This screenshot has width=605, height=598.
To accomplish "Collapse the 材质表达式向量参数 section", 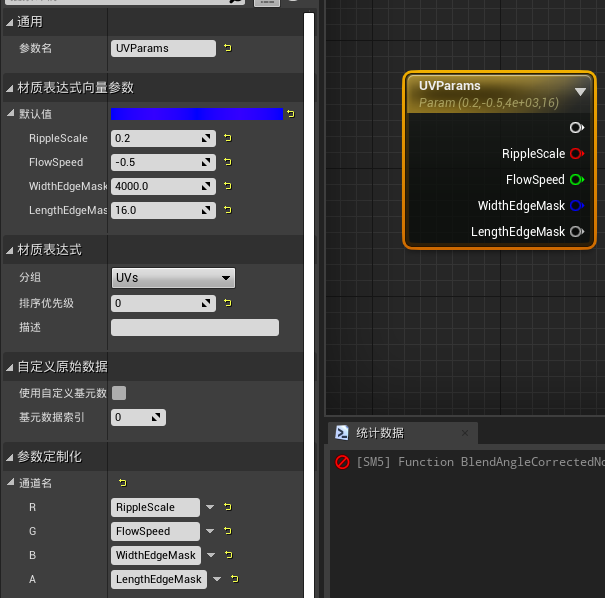I will [10, 89].
